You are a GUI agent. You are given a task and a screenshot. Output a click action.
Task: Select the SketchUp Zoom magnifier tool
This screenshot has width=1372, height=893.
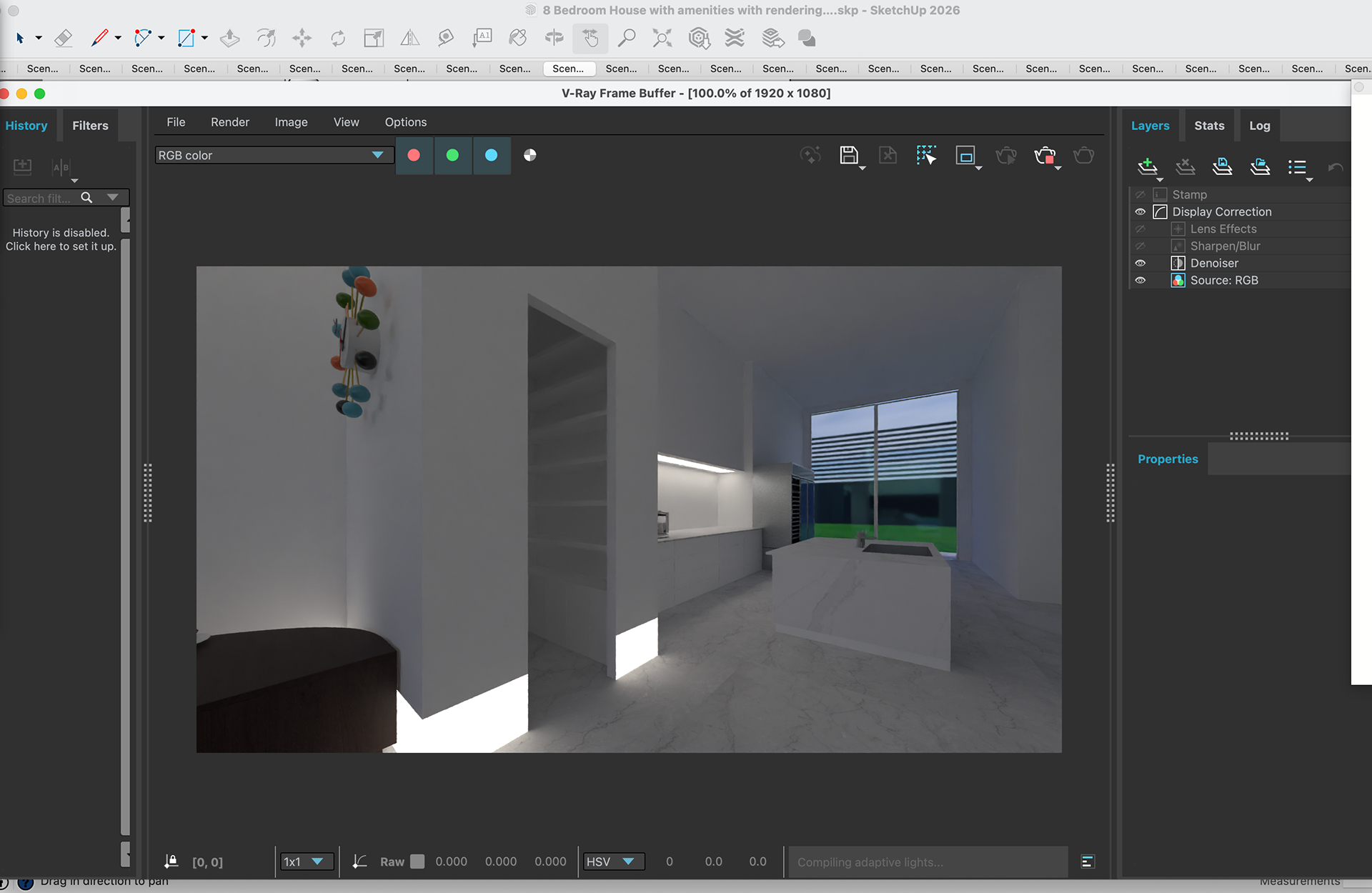[x=627, y=38]
